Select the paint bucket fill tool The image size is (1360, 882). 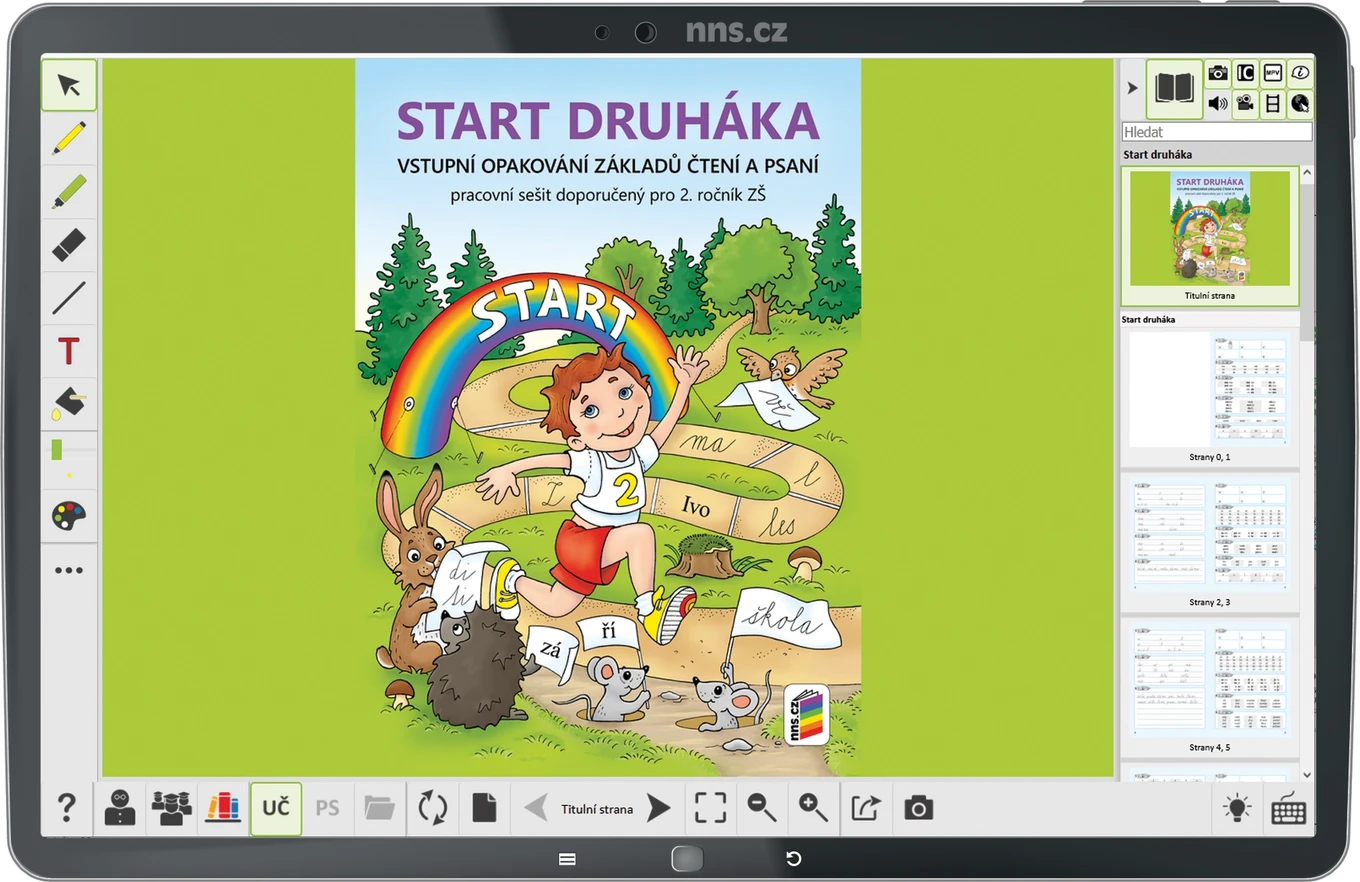click(69, 404)
